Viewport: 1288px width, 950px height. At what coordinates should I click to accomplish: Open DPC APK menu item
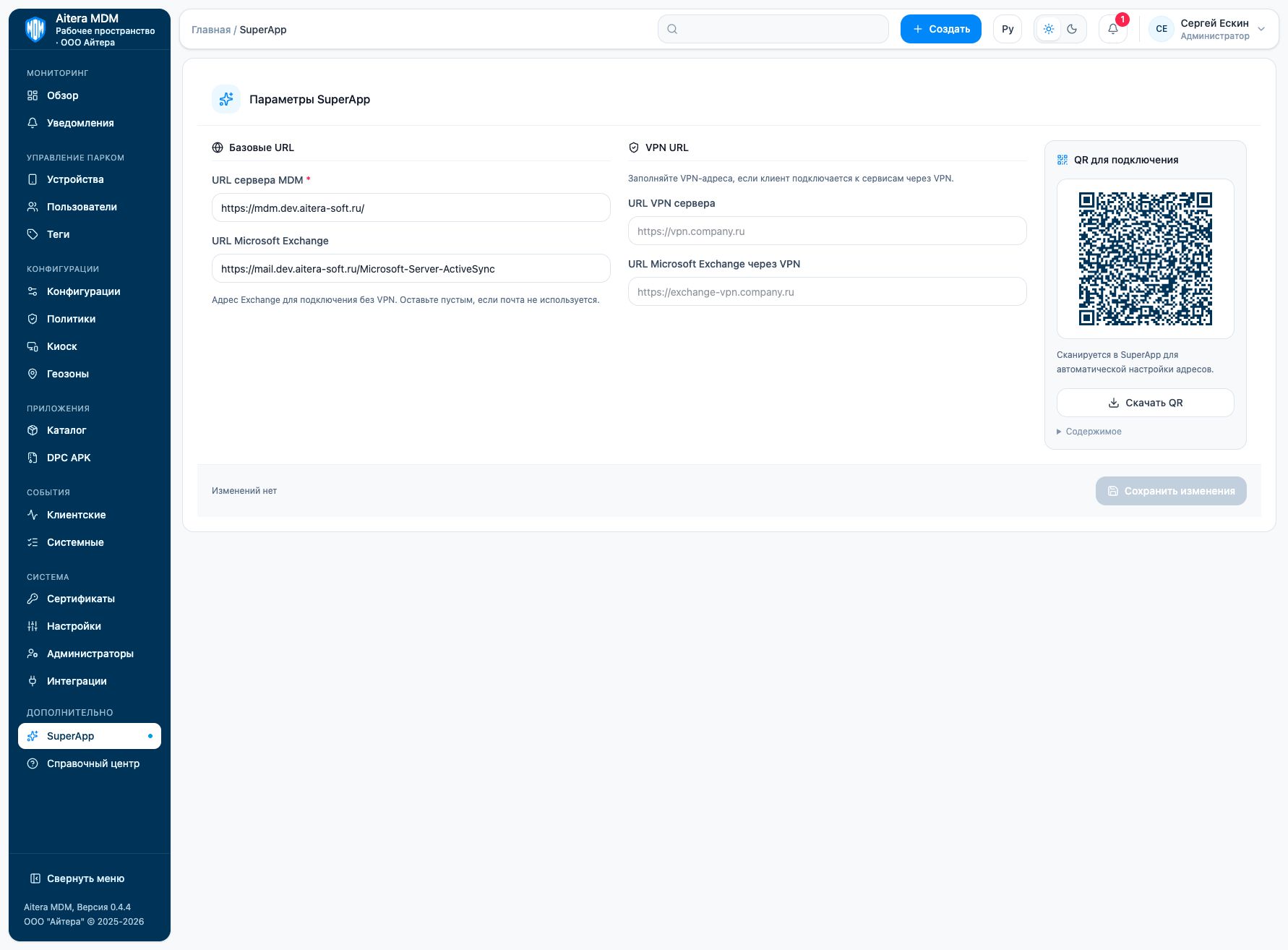(x=90, y=458)
